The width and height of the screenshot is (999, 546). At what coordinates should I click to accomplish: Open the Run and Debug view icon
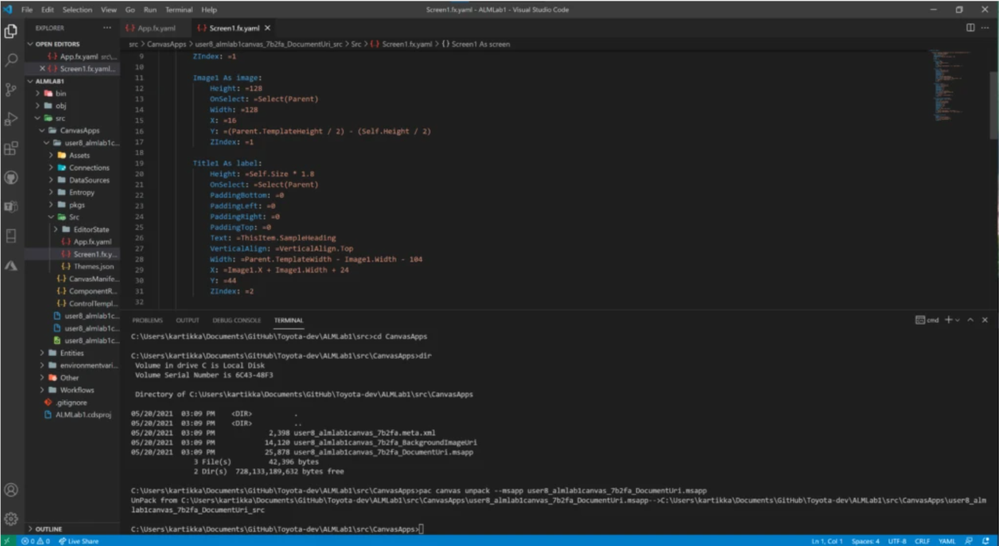coord(11,119)
